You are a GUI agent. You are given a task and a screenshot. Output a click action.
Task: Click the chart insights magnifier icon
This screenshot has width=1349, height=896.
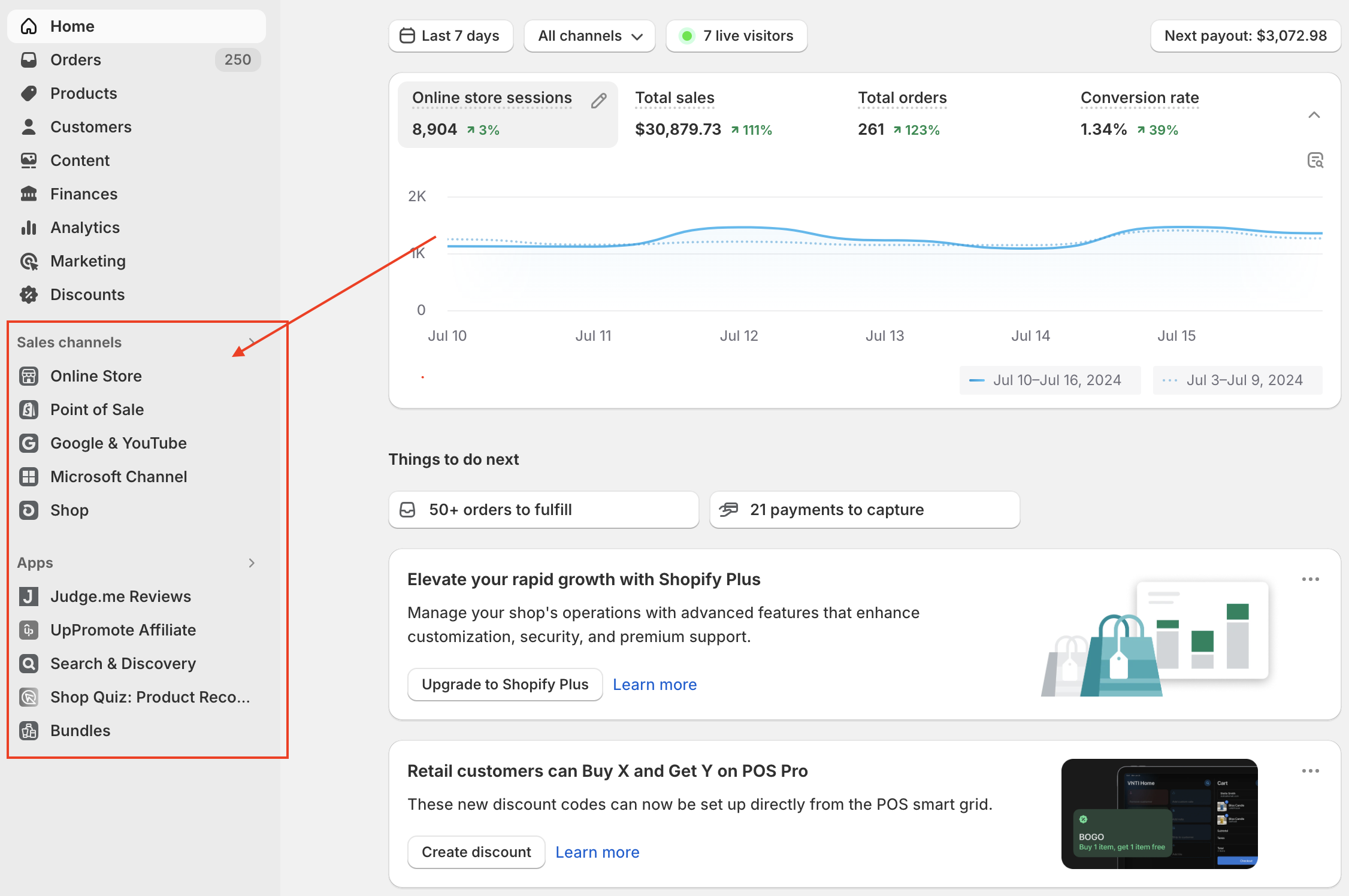1315,161
